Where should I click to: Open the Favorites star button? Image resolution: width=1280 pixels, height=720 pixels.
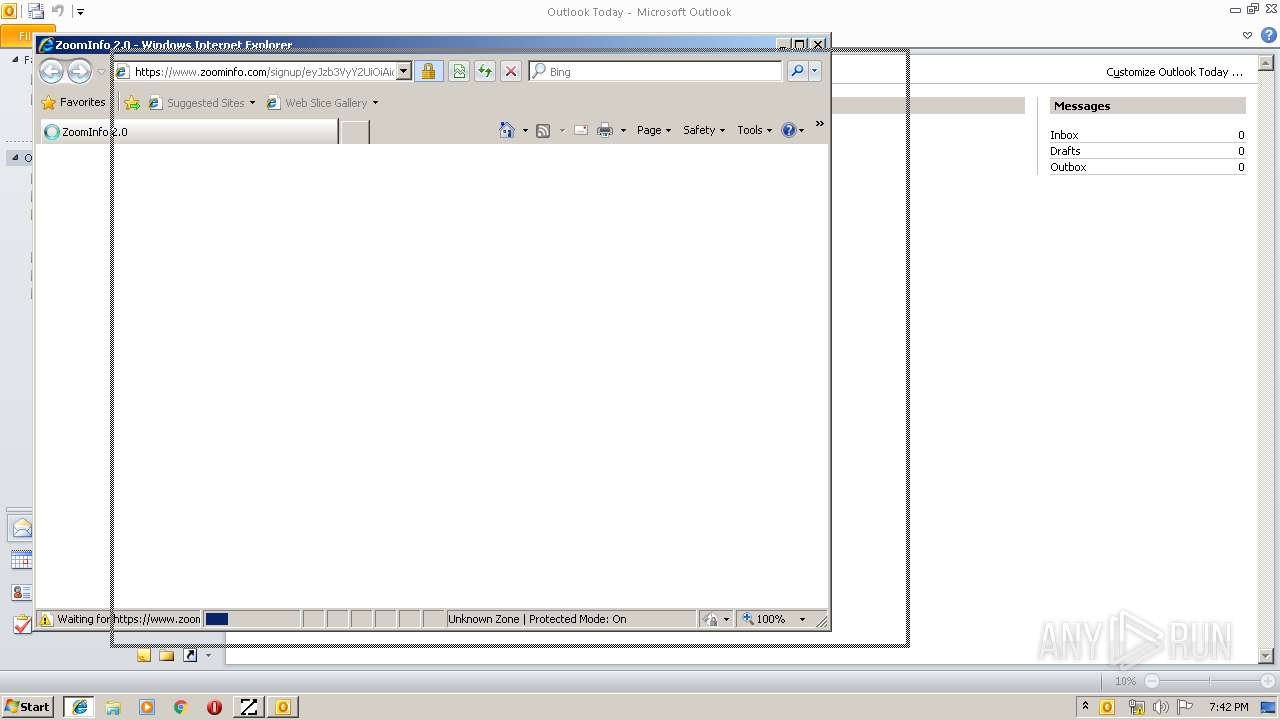[x=73, y=102]
